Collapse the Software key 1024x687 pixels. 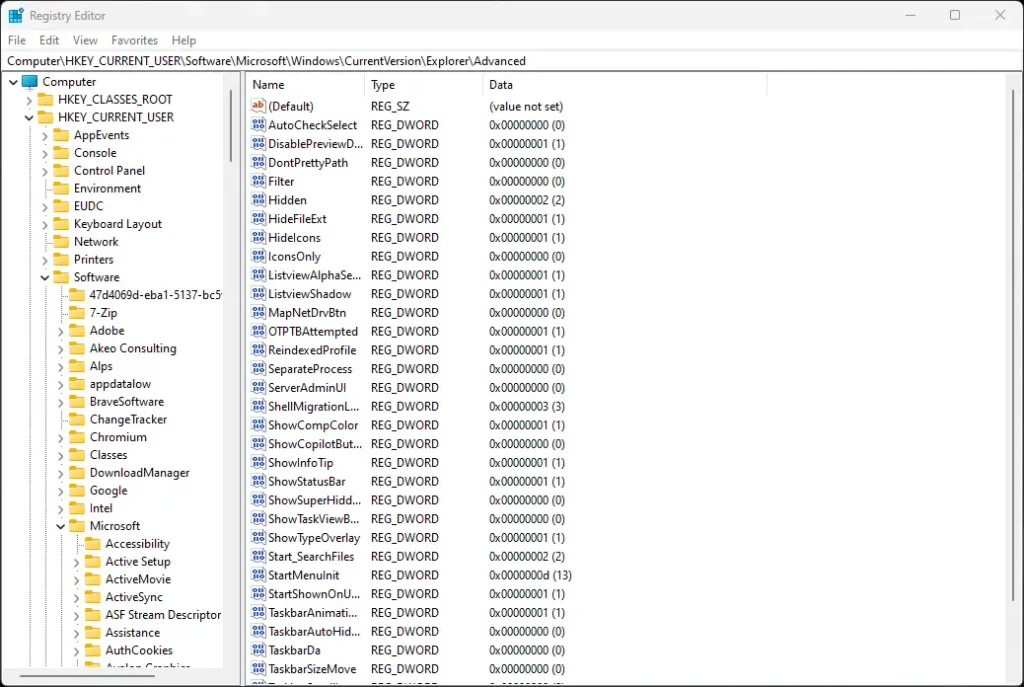pos(44,278)
